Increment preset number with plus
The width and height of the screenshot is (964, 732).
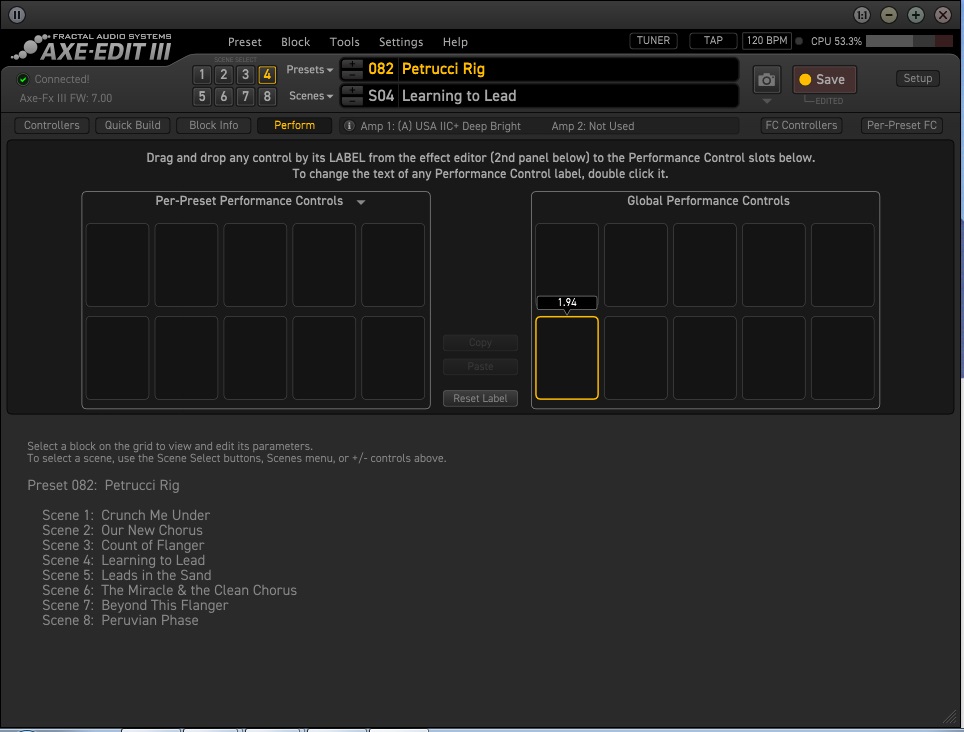352,63
